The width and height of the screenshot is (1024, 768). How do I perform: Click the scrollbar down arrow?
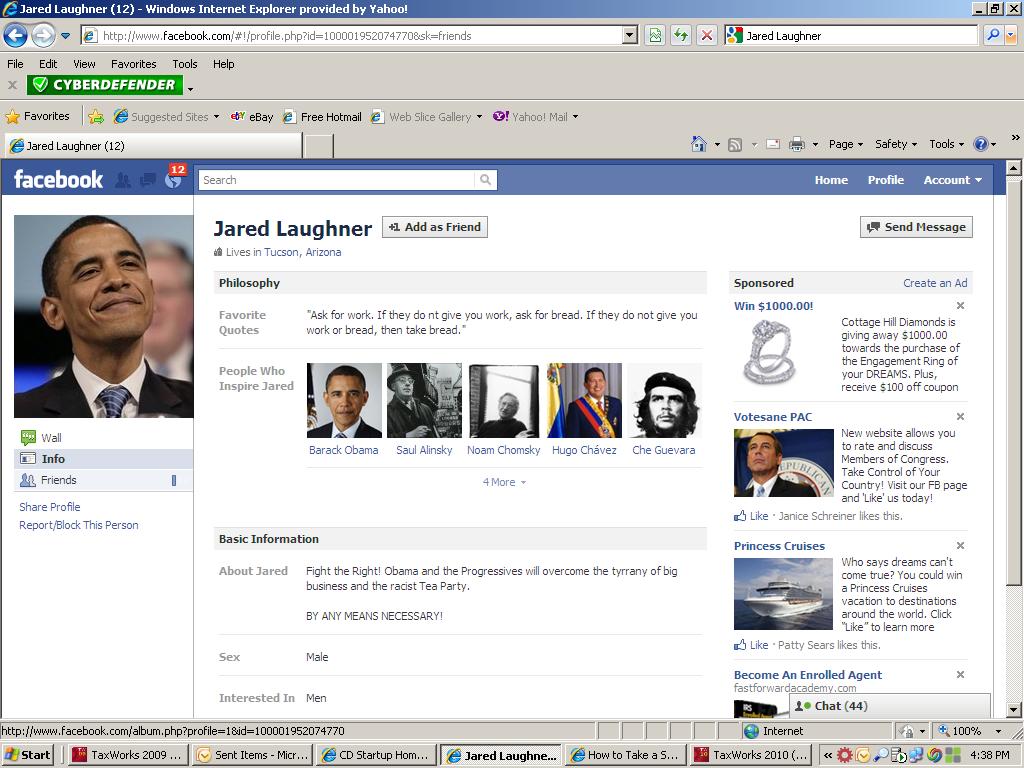pyautogui.click(x=1013, y=710)
